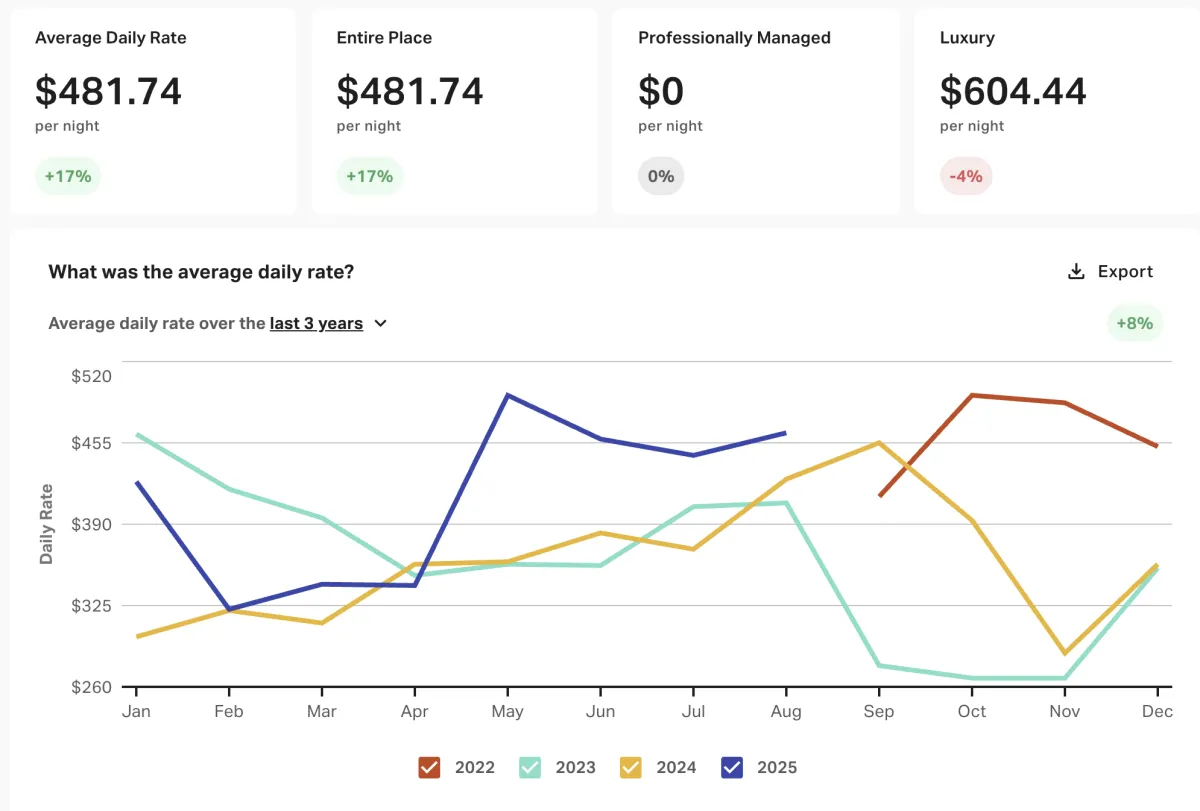This screenshot has height=811, width=1200.
Task: Uncheck the 2022 legend checkbox
Action: point(430,768)
